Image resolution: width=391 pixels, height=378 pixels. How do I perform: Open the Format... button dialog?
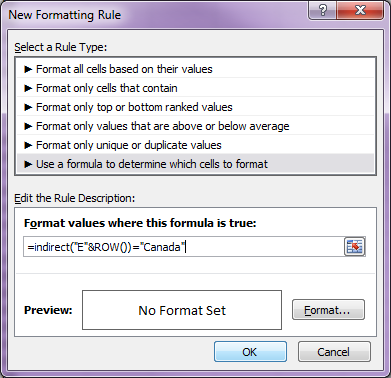tap(328, 310)
